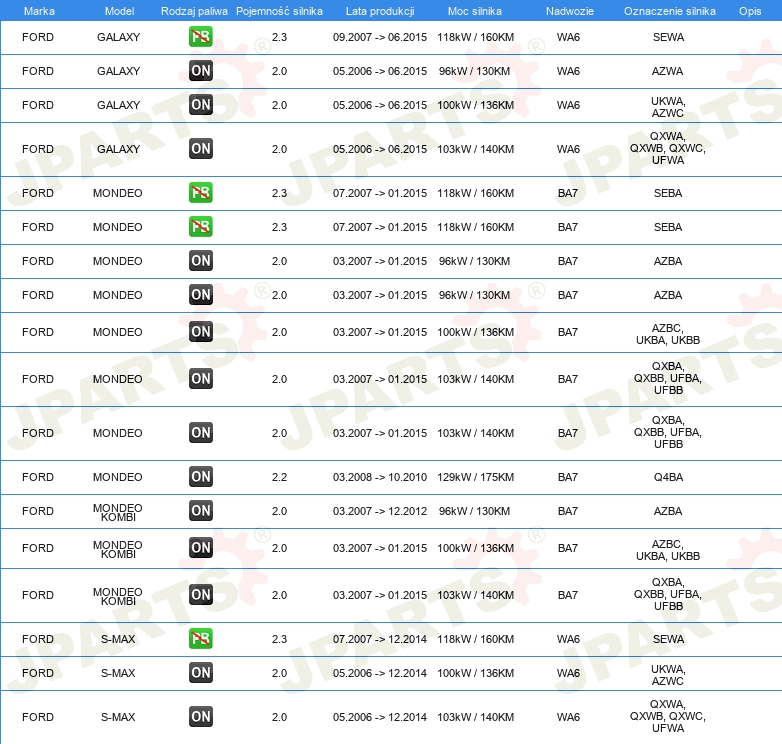Image resolution: width=782 pixels, height=744 pixels.
Task: Select engine code Q4BA
Action: [668, 477]
